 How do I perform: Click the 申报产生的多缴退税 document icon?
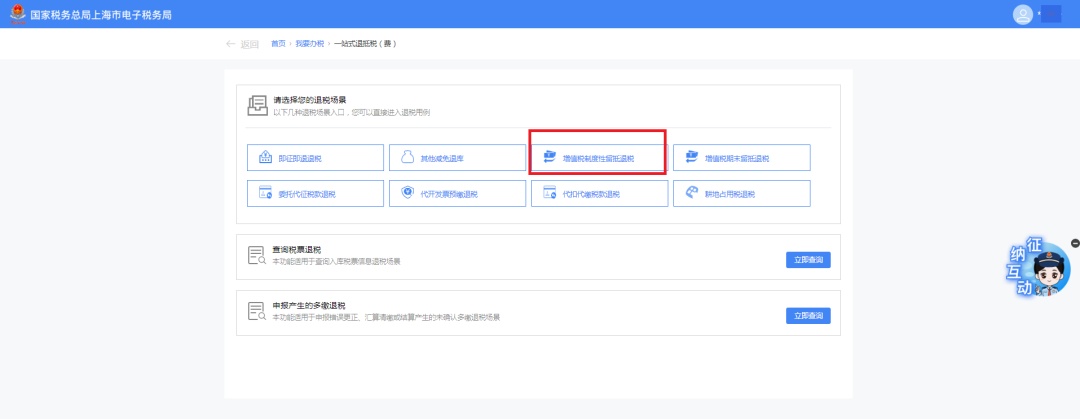click(257, 313)
